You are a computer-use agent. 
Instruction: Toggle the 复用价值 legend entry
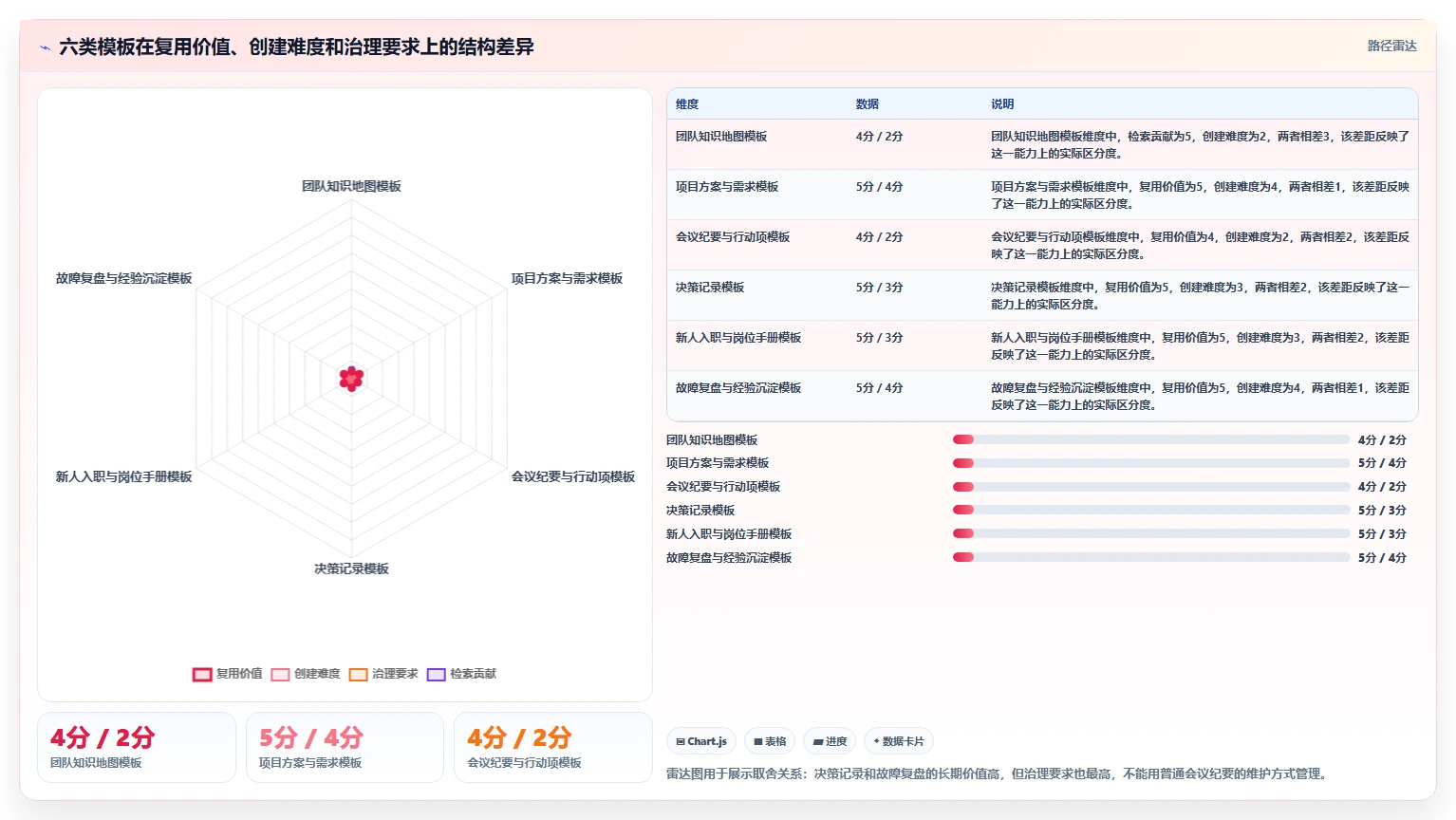(x=228, y=674)
